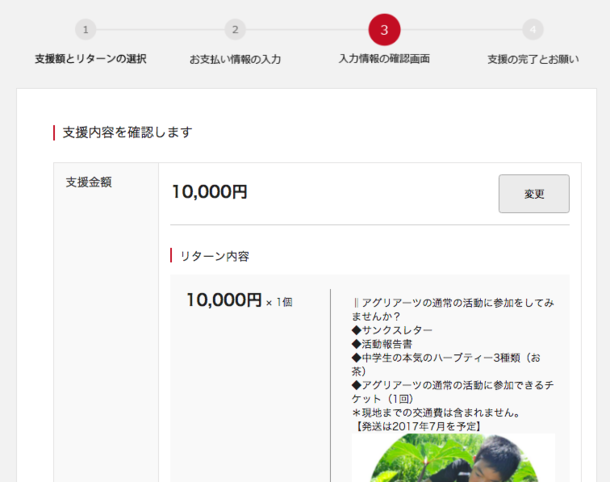This screenshot has width=610, height=482.
Task: Select the 入力情報の確認画面 step label
Action: pyautogui.click(x=384, y=59)
